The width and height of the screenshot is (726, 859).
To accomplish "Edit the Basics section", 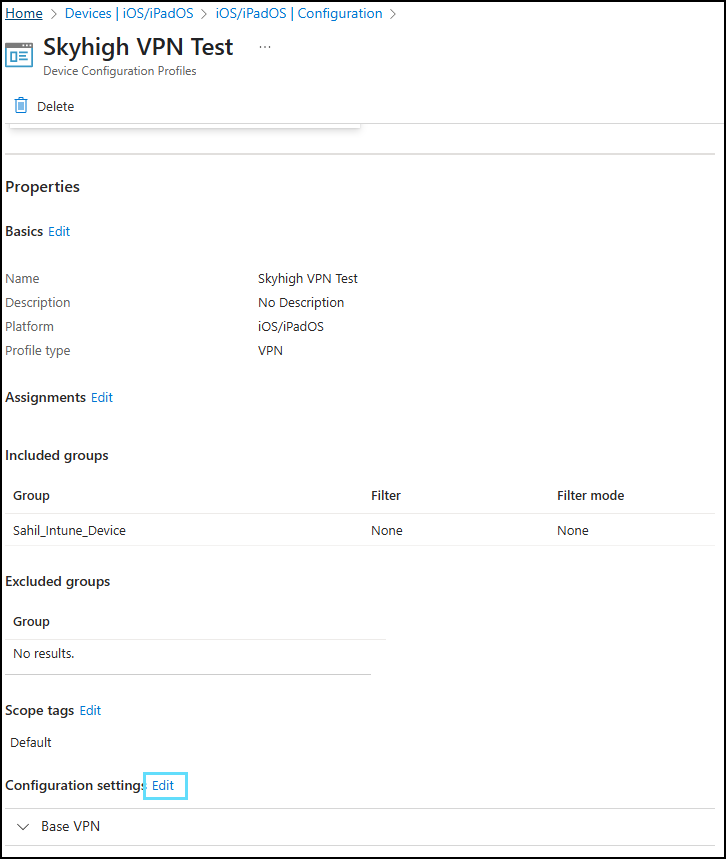I will pyautogui.click(x=59, y=231).
